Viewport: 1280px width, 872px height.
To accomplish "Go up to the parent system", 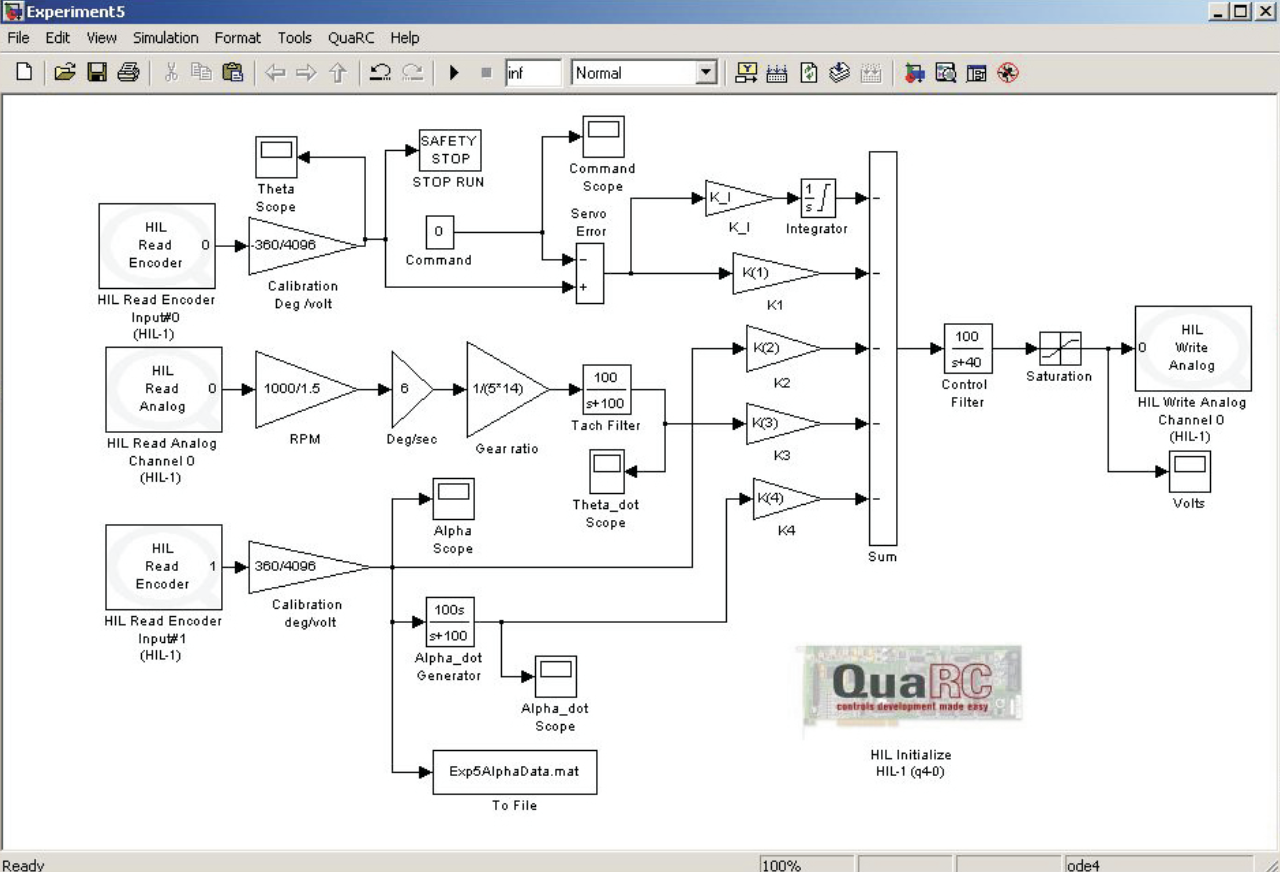I will point(338,72).
